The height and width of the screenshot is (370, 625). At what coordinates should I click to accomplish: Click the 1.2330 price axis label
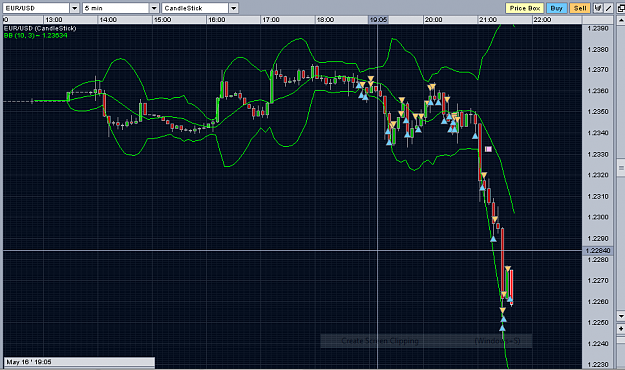[x=598, y=154]
